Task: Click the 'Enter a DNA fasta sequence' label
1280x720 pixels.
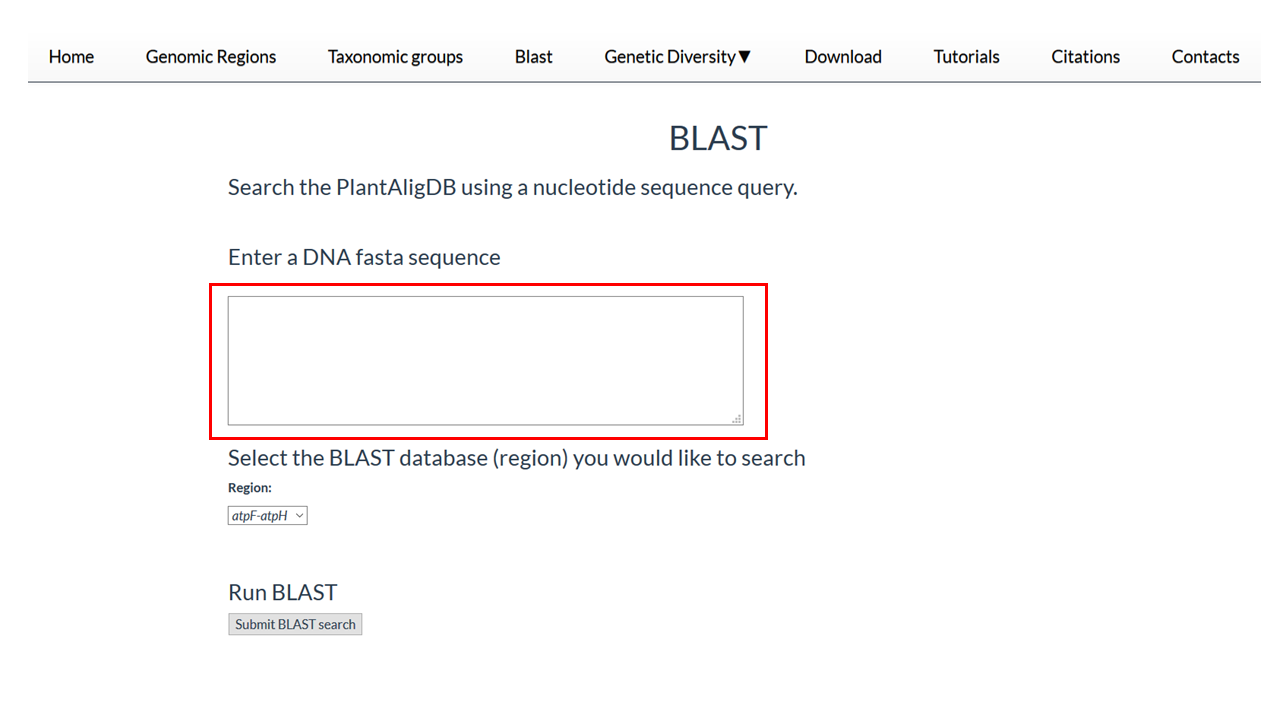Action: click(x=364, y=257)
